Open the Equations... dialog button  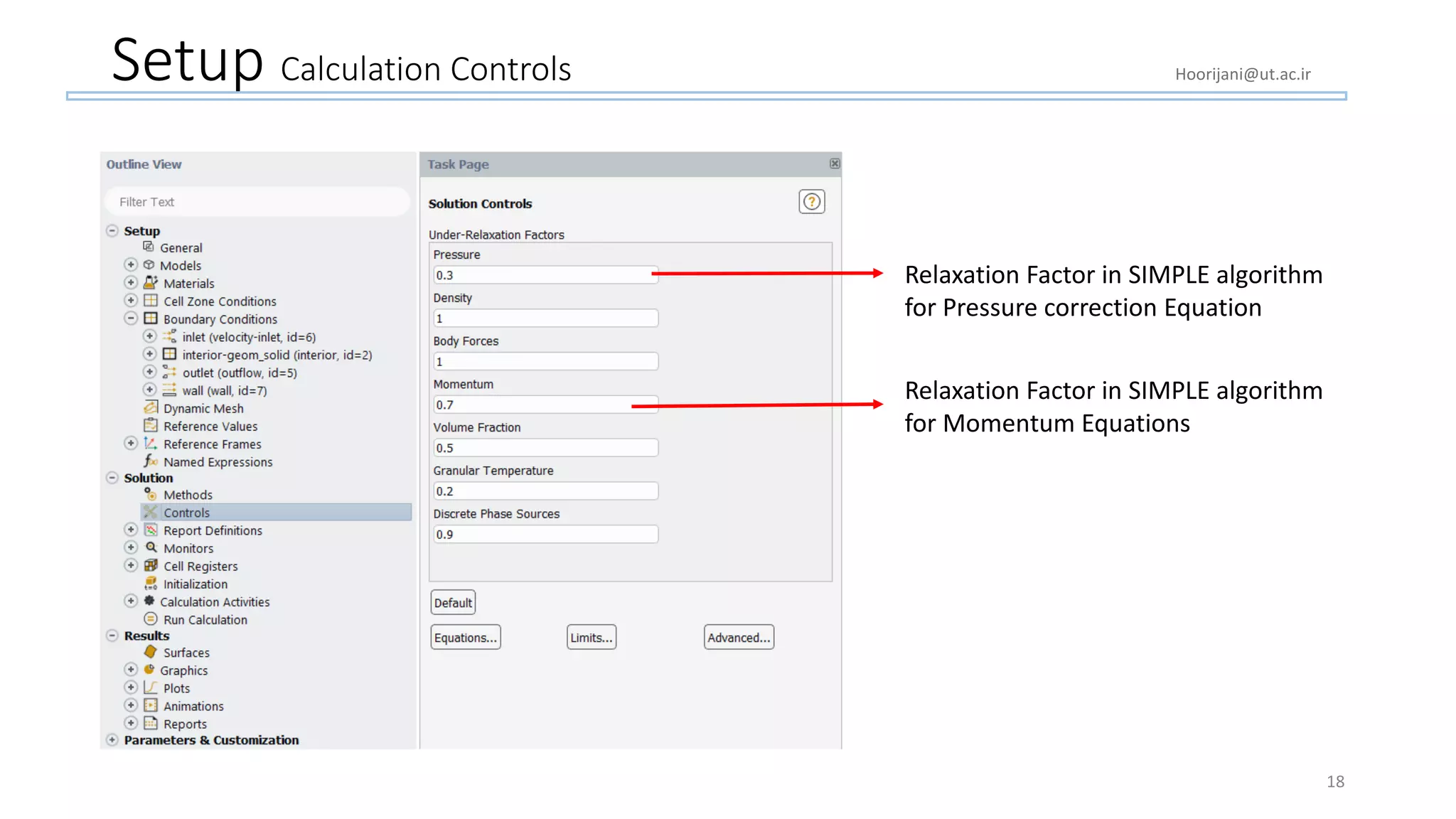466,638
